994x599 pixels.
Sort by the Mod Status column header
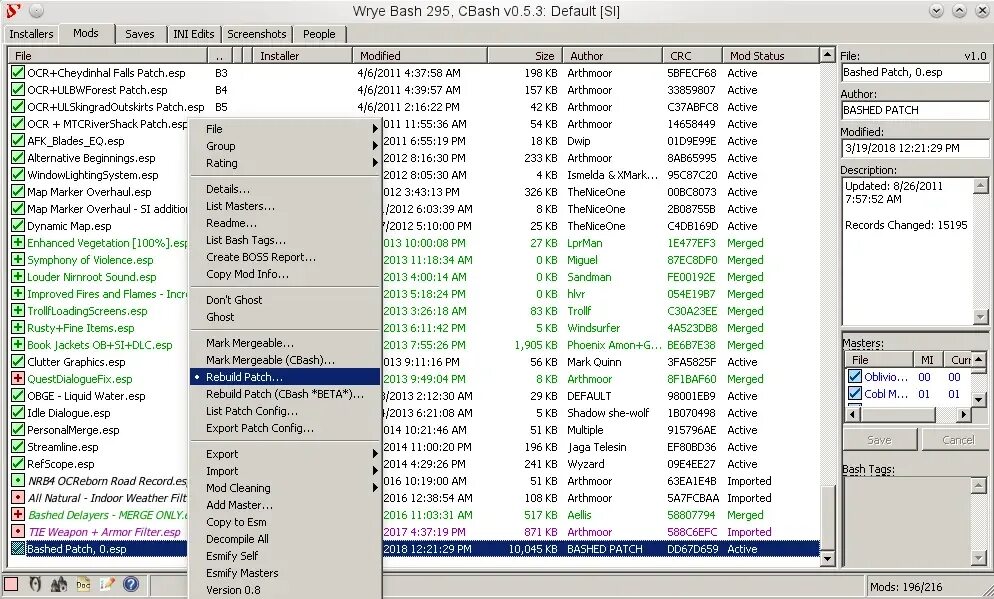coord(770,56)
